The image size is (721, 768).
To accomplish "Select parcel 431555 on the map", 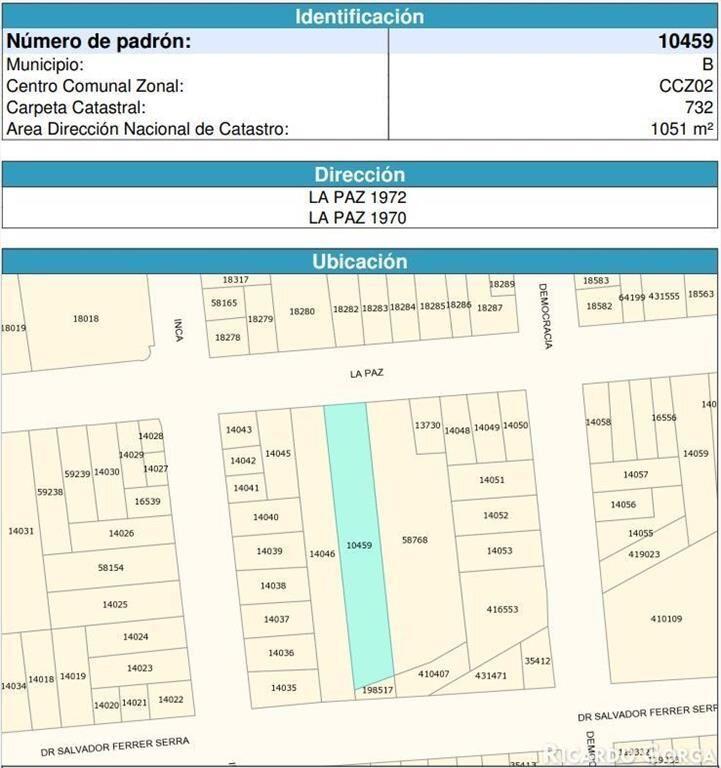I will (x=664, y=296).
